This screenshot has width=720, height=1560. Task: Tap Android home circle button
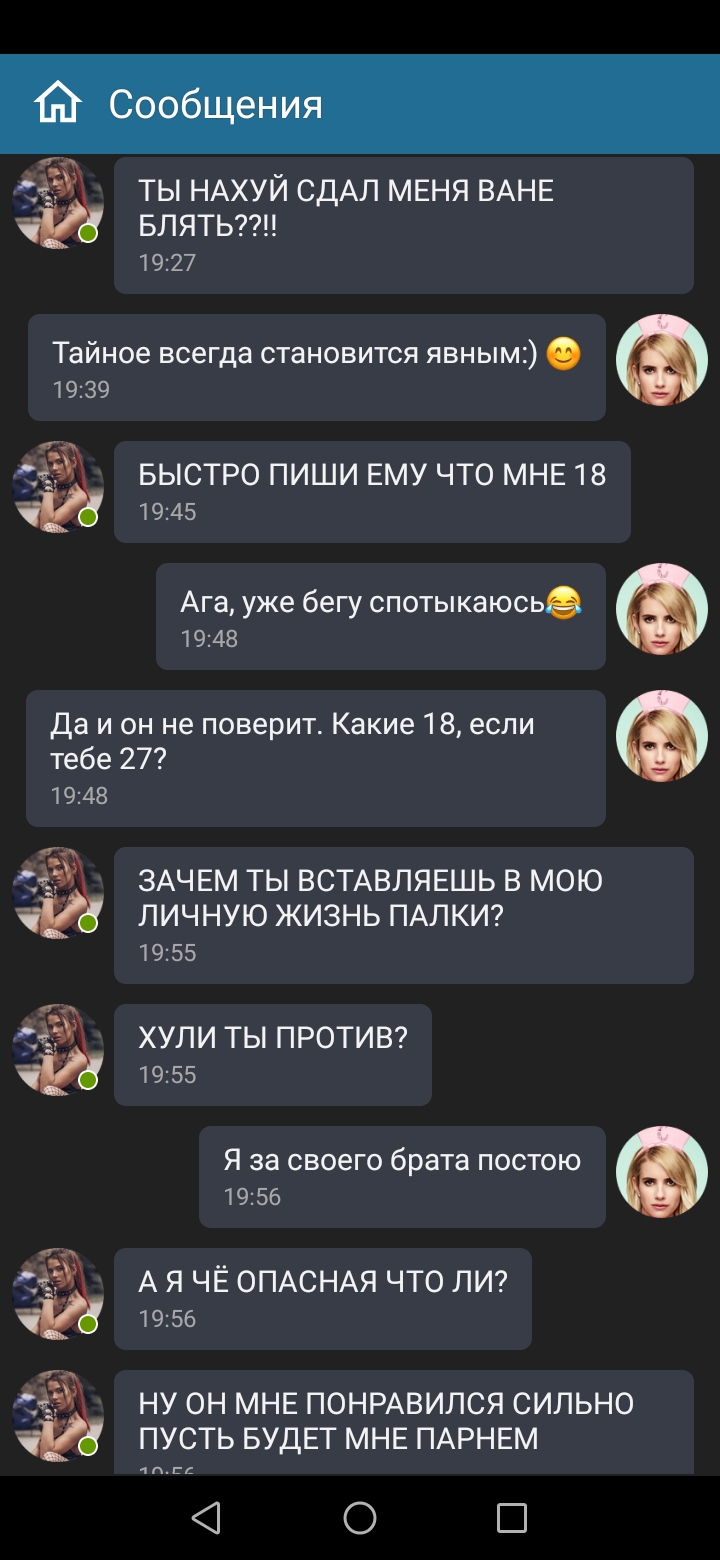point(360,1518)
